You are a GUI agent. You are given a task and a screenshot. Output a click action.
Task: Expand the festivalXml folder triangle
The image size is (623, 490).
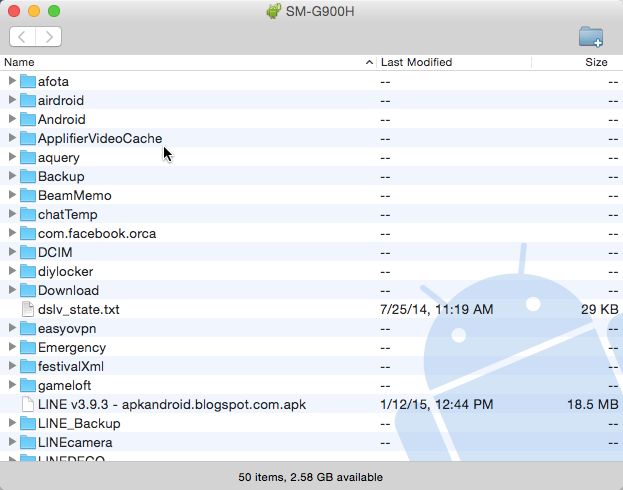[12, 366]
